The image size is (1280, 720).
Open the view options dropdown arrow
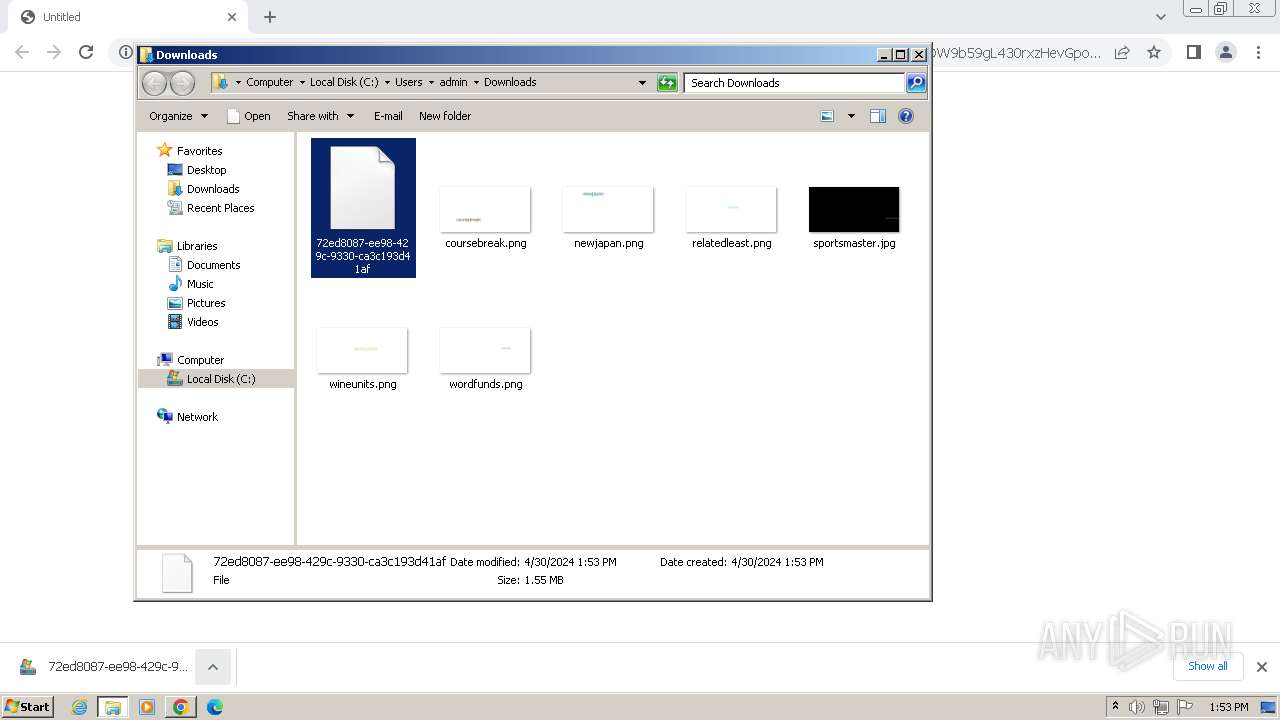pyautogui.click(x=851, y=116)
